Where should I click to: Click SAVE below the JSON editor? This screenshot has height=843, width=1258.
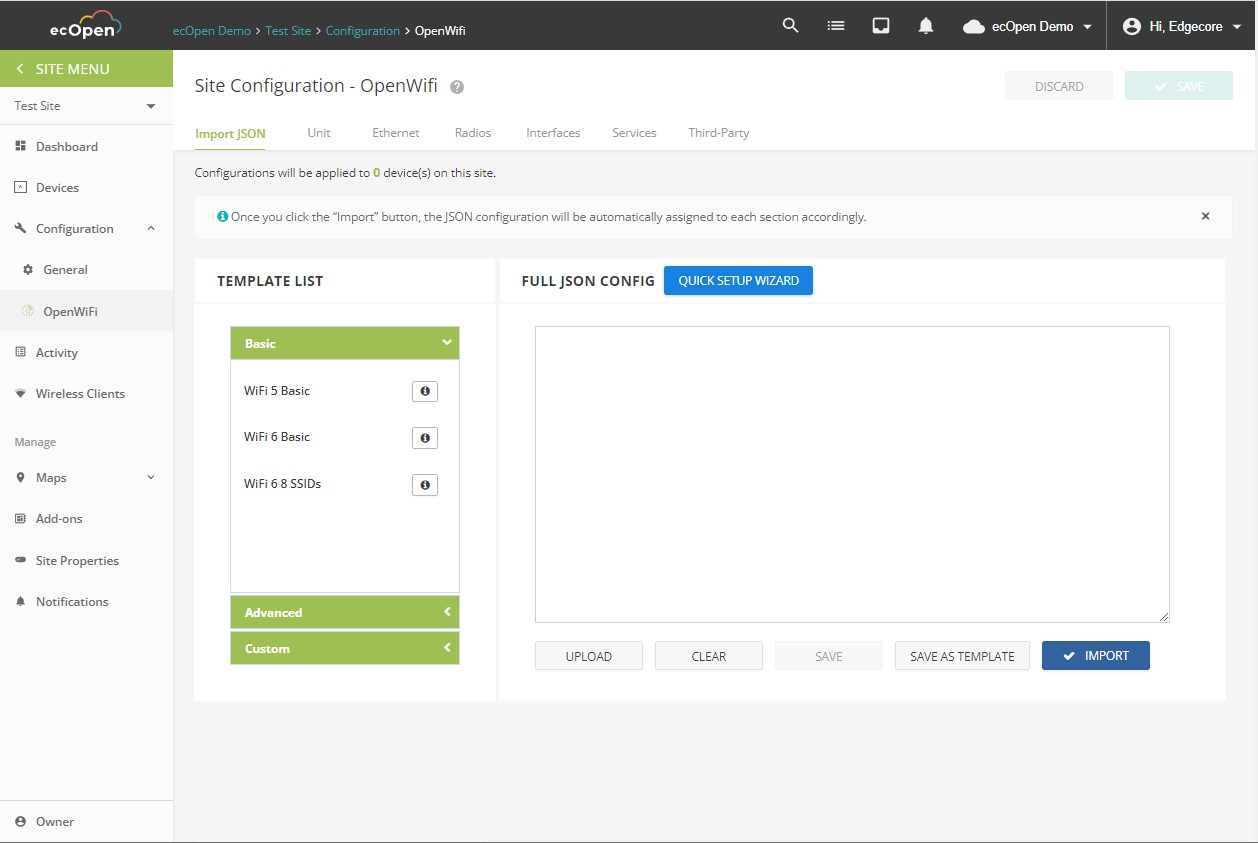[829, 656]
